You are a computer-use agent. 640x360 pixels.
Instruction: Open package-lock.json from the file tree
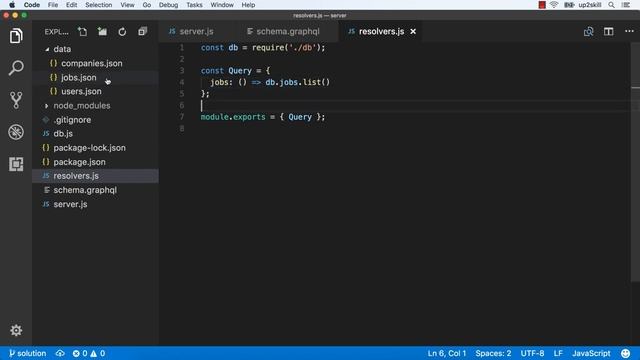click(89, 148)
